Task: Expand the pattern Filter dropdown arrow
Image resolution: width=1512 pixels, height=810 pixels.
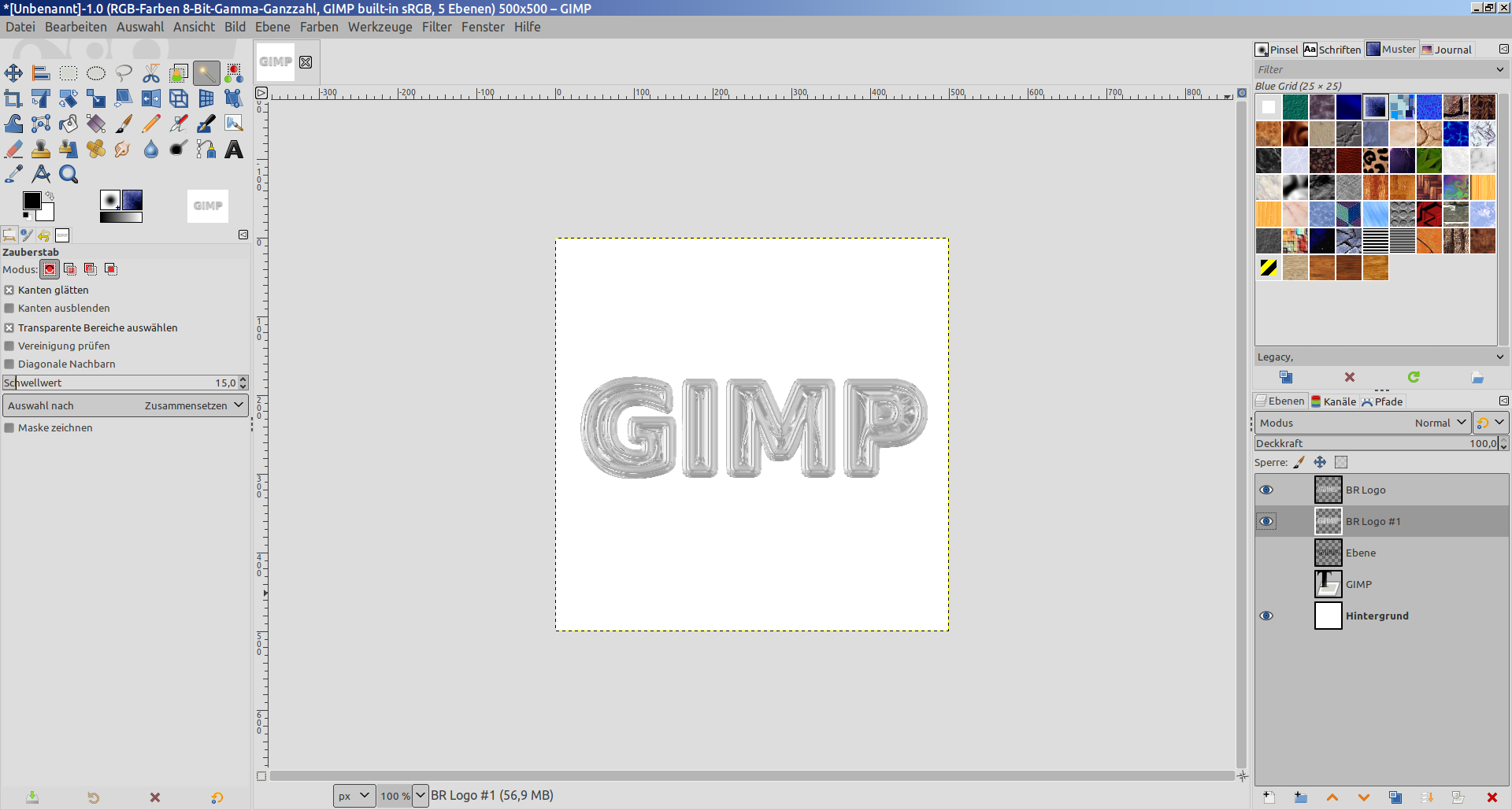Action: 1500,69
